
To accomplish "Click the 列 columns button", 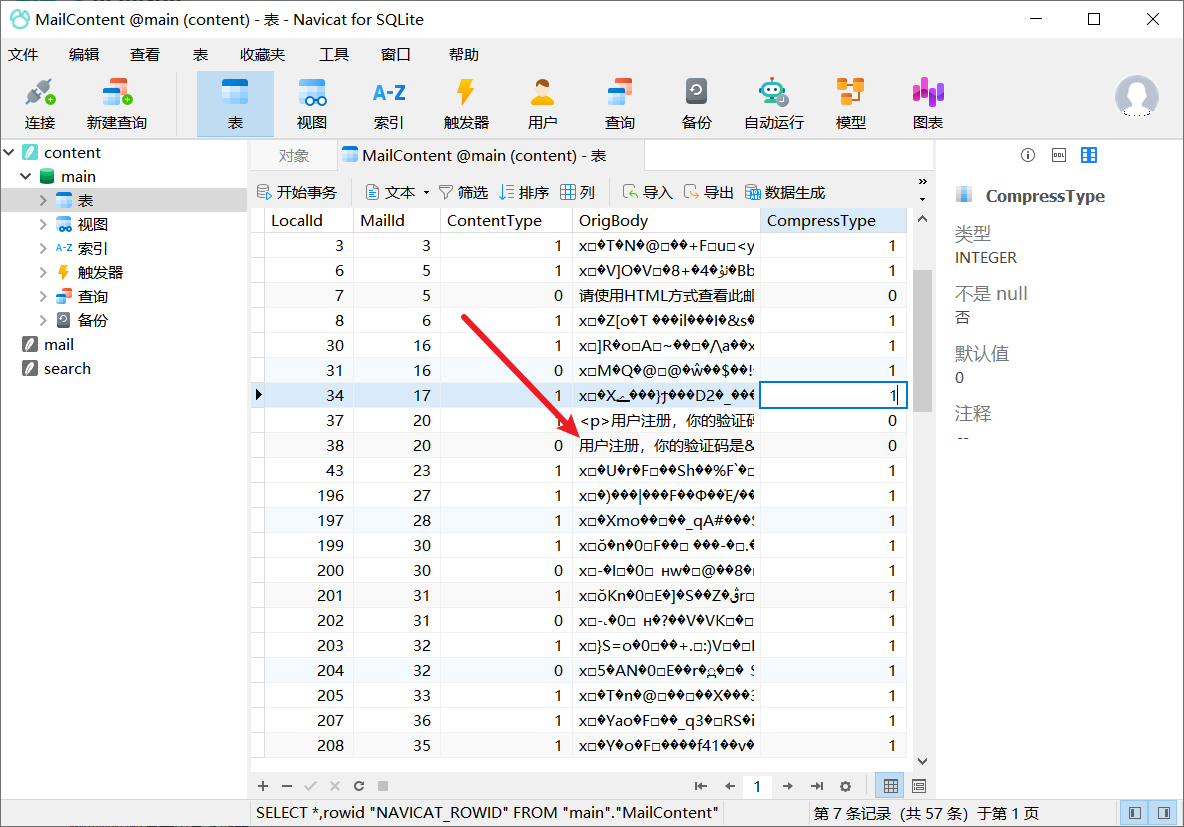I will (578, 193).
